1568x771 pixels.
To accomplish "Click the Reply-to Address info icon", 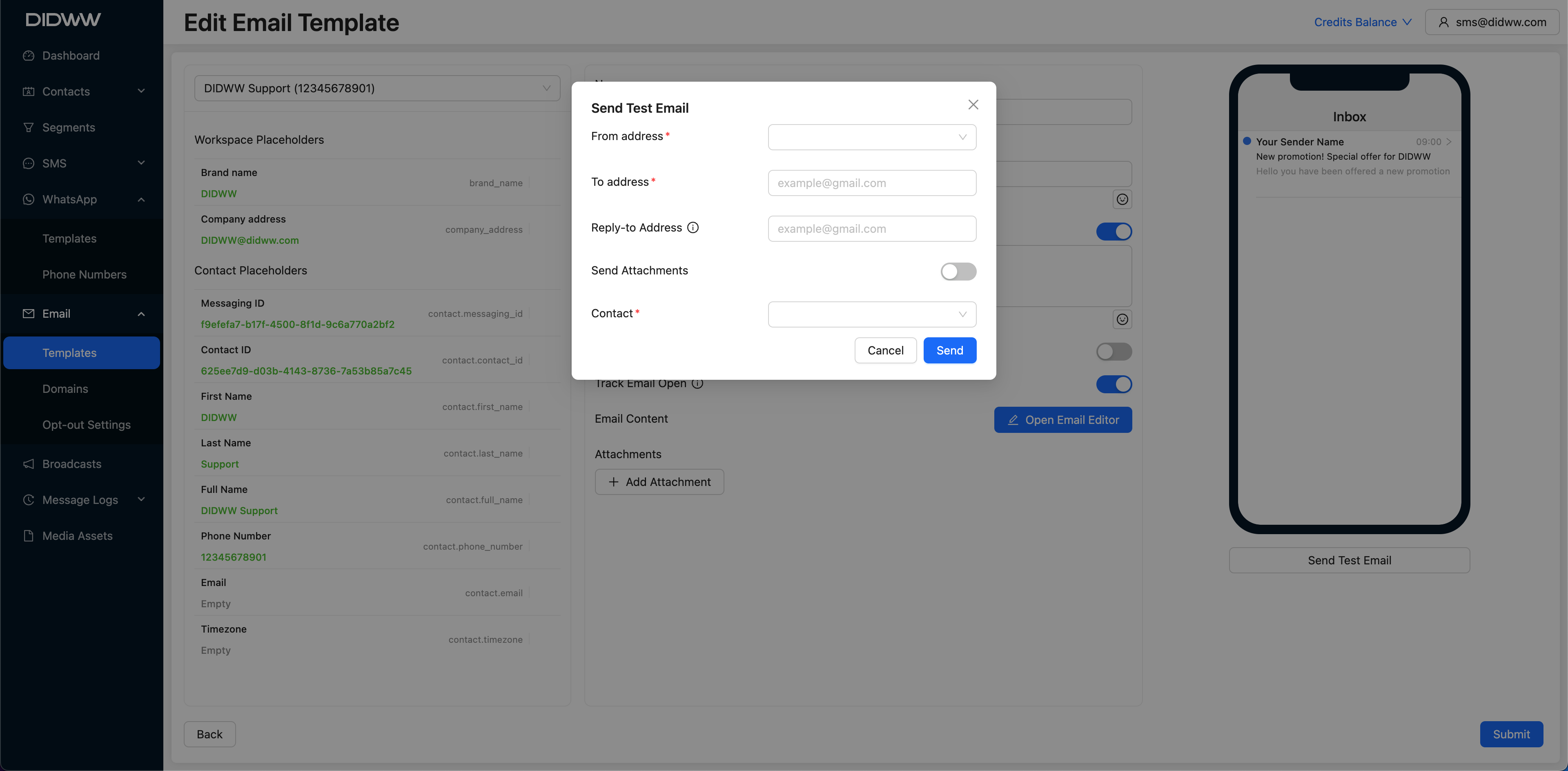I will coord(693,227).
